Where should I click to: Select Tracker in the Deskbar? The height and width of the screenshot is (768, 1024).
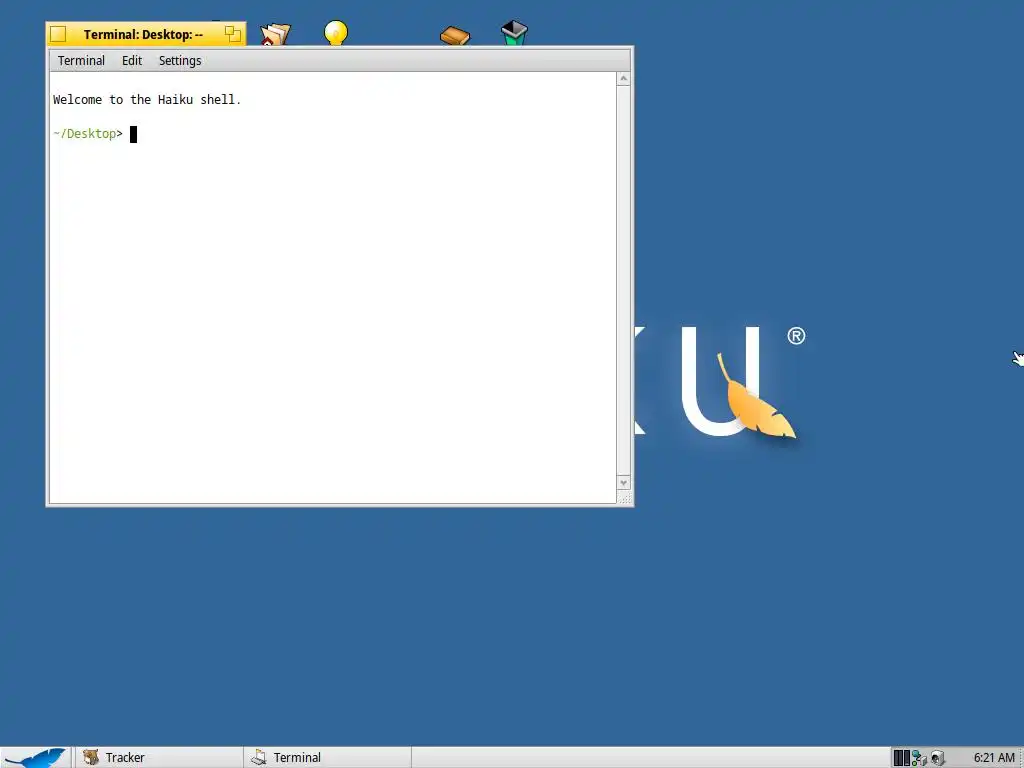158,758
